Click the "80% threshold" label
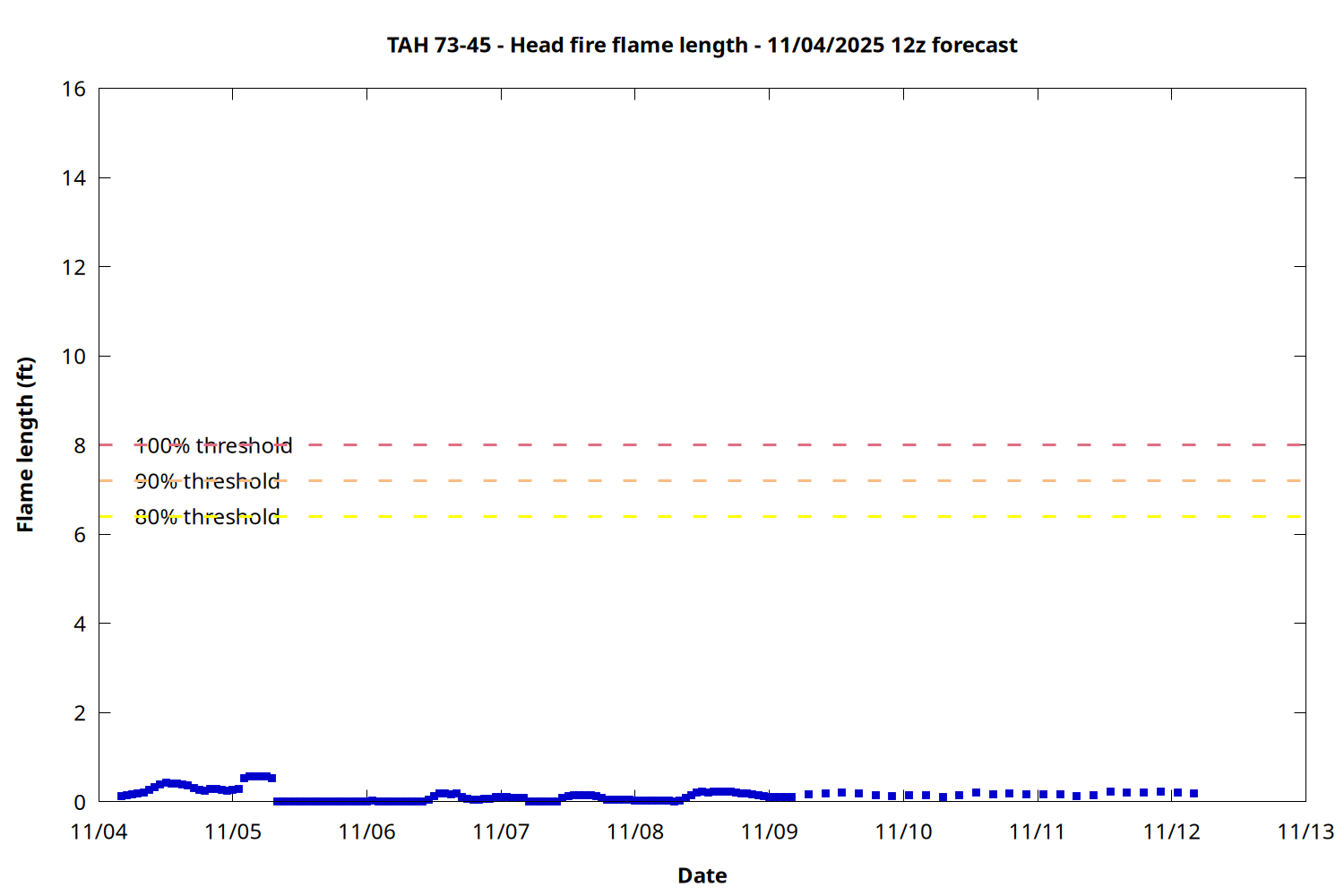 [x=207, y=517]
